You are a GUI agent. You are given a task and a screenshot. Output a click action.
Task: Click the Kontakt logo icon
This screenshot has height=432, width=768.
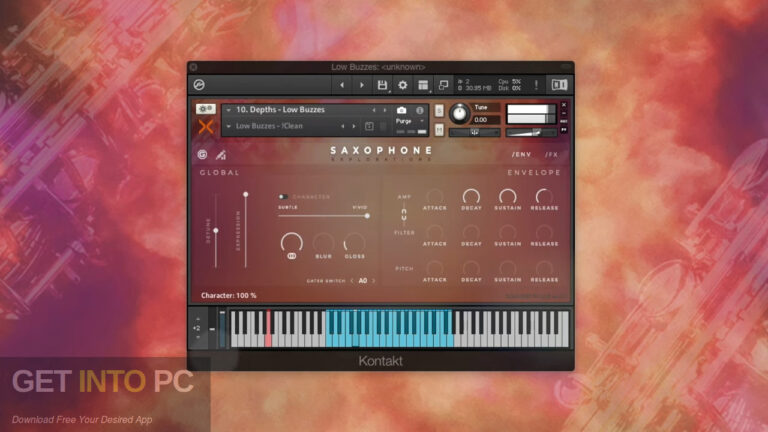click(199, 85)
